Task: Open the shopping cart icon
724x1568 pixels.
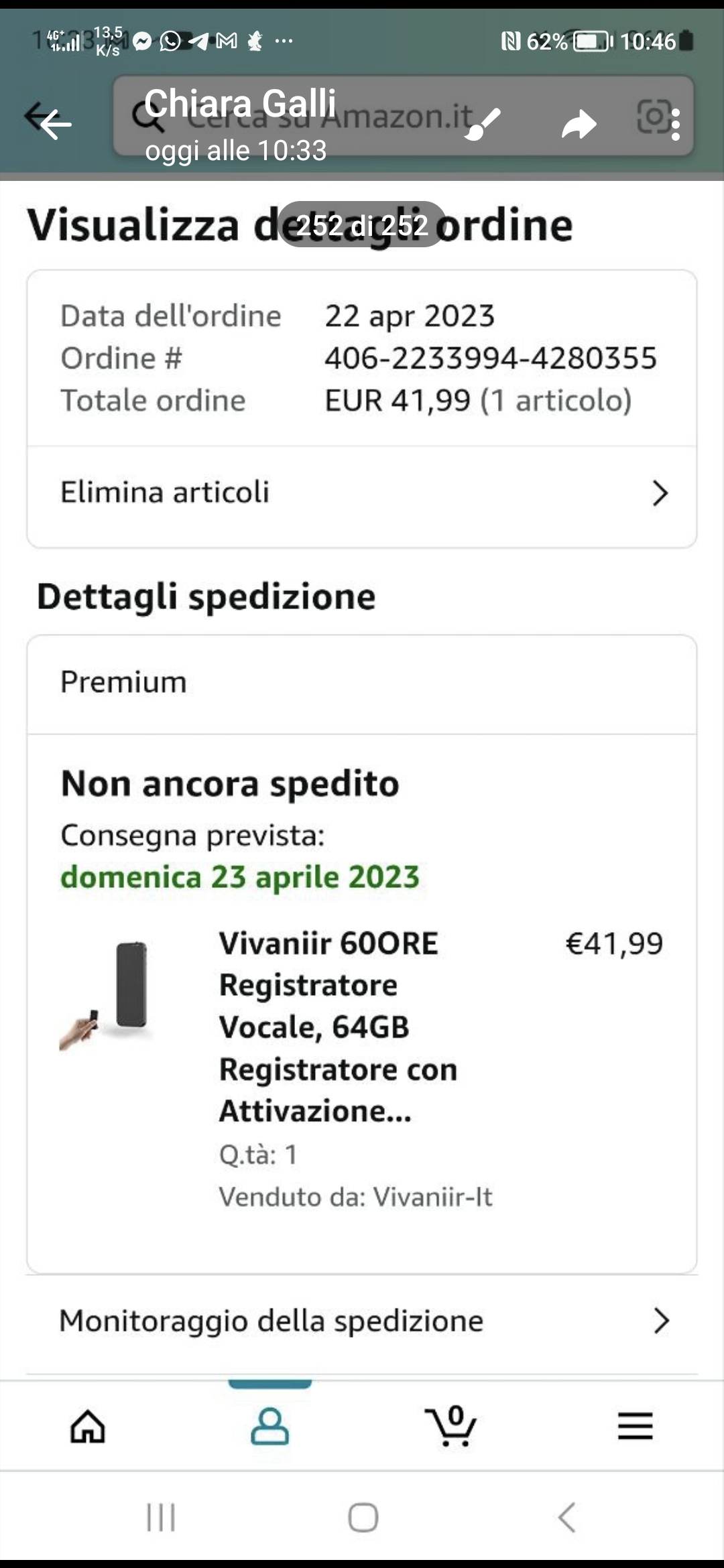Action: pyautogui.click(x=451, y=1425)
